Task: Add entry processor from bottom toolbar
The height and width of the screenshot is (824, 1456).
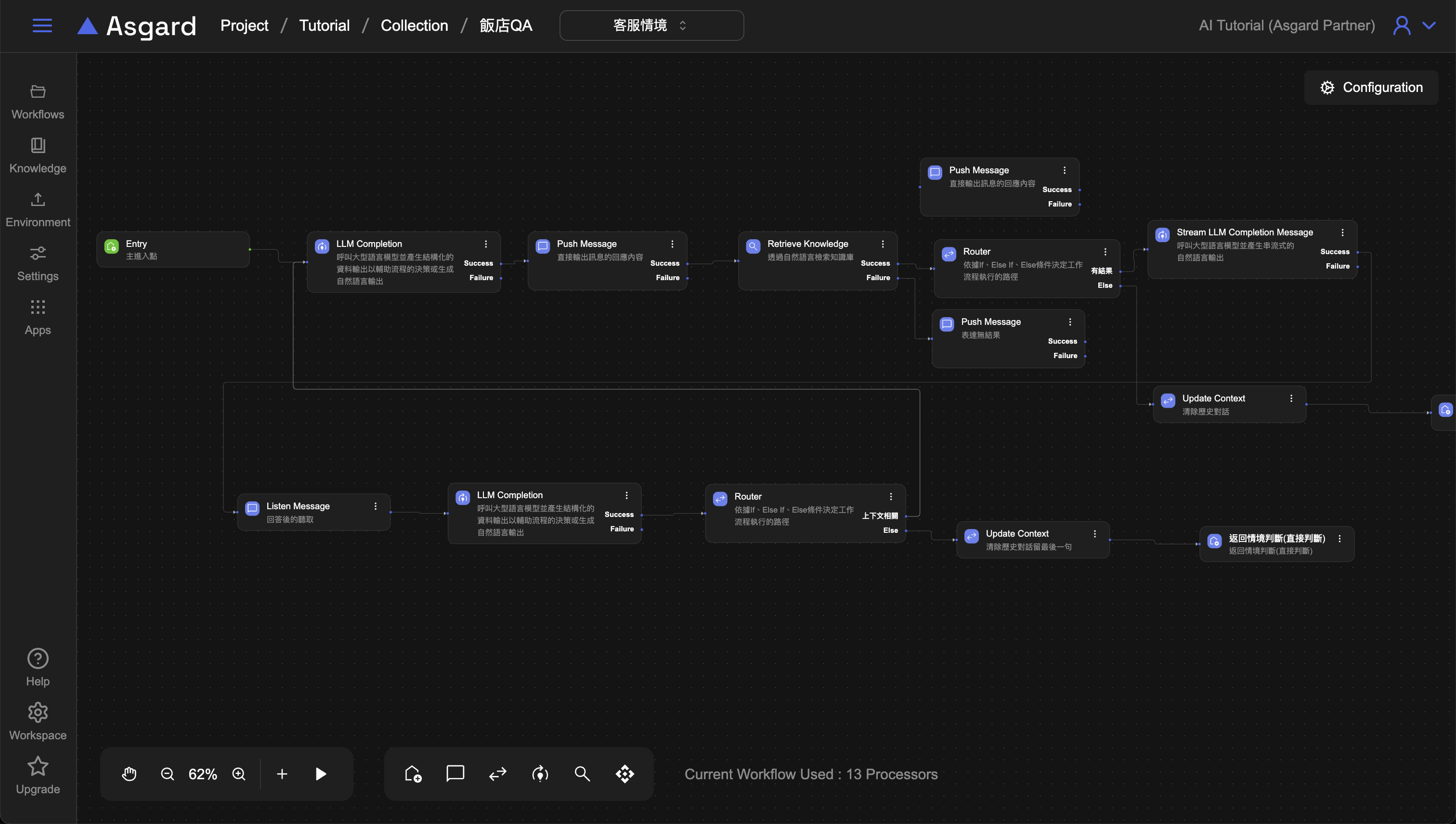Action: (x=413, y=773)
